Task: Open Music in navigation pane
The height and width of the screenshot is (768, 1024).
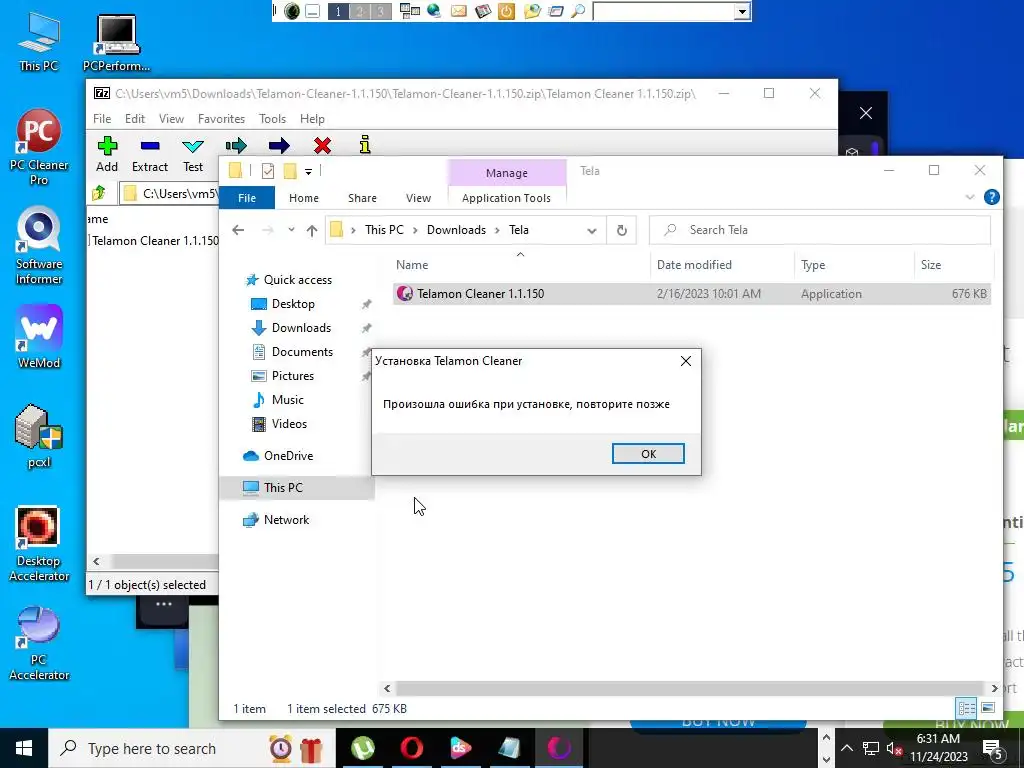Action: pyautogui.click(x=287, y=400)
